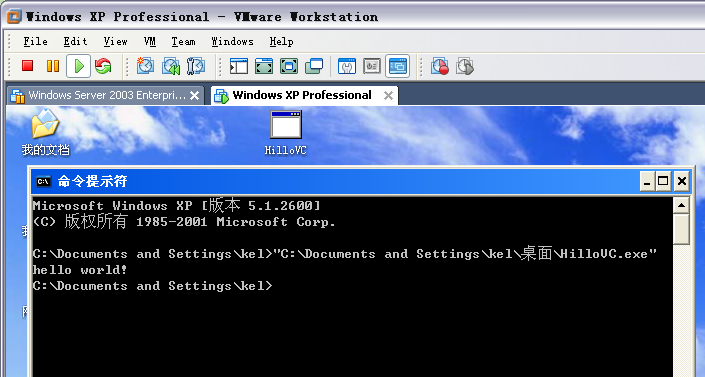The width and height of the screenshot is (705, 377).
Task: Revert to the previous snapshot
Action: click(171, 66)
